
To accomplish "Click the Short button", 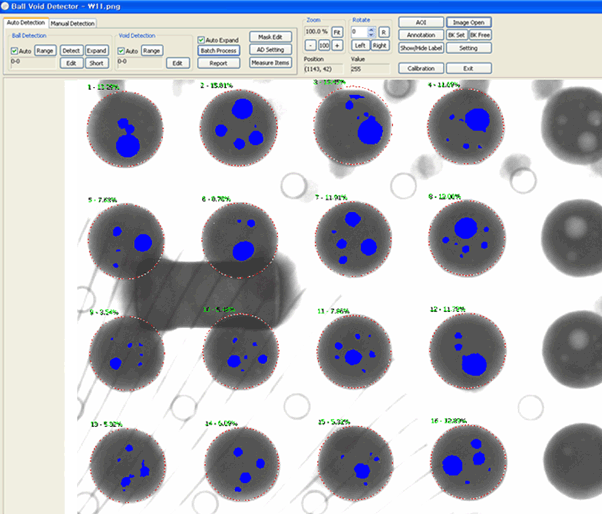I will click(x=96, y=63).
